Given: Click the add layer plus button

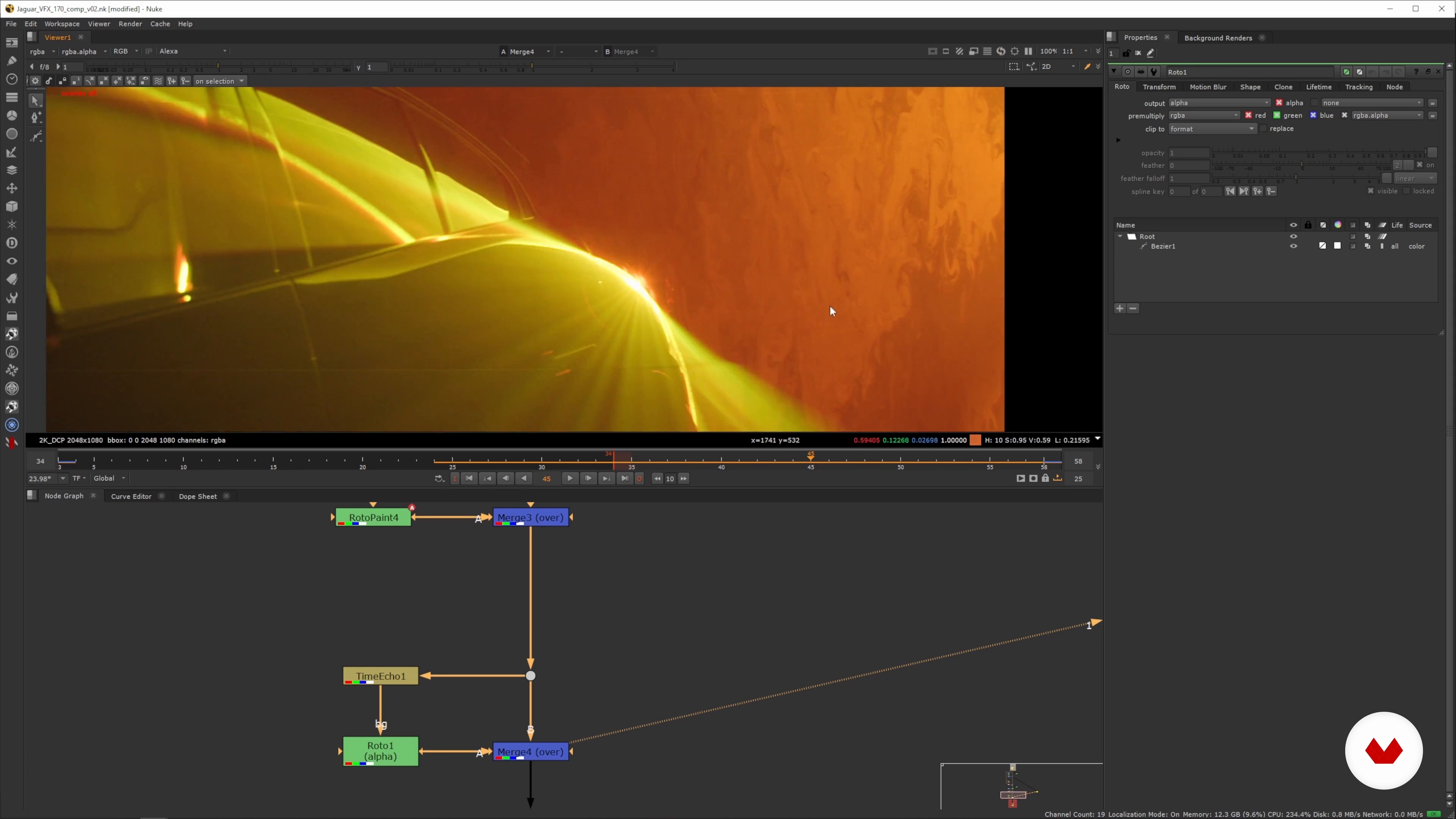Looking at the screenshot, I should click(x=1120, y=309).
